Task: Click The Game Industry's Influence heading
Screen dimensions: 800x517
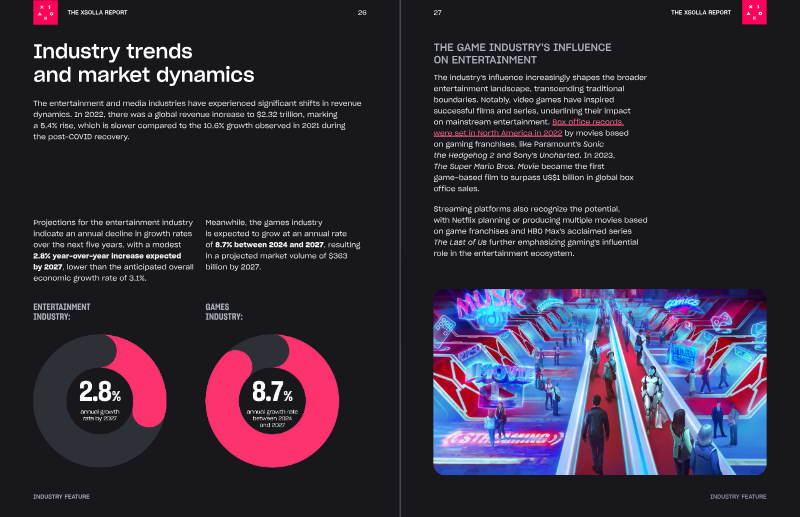Action: tap(522, 54)
